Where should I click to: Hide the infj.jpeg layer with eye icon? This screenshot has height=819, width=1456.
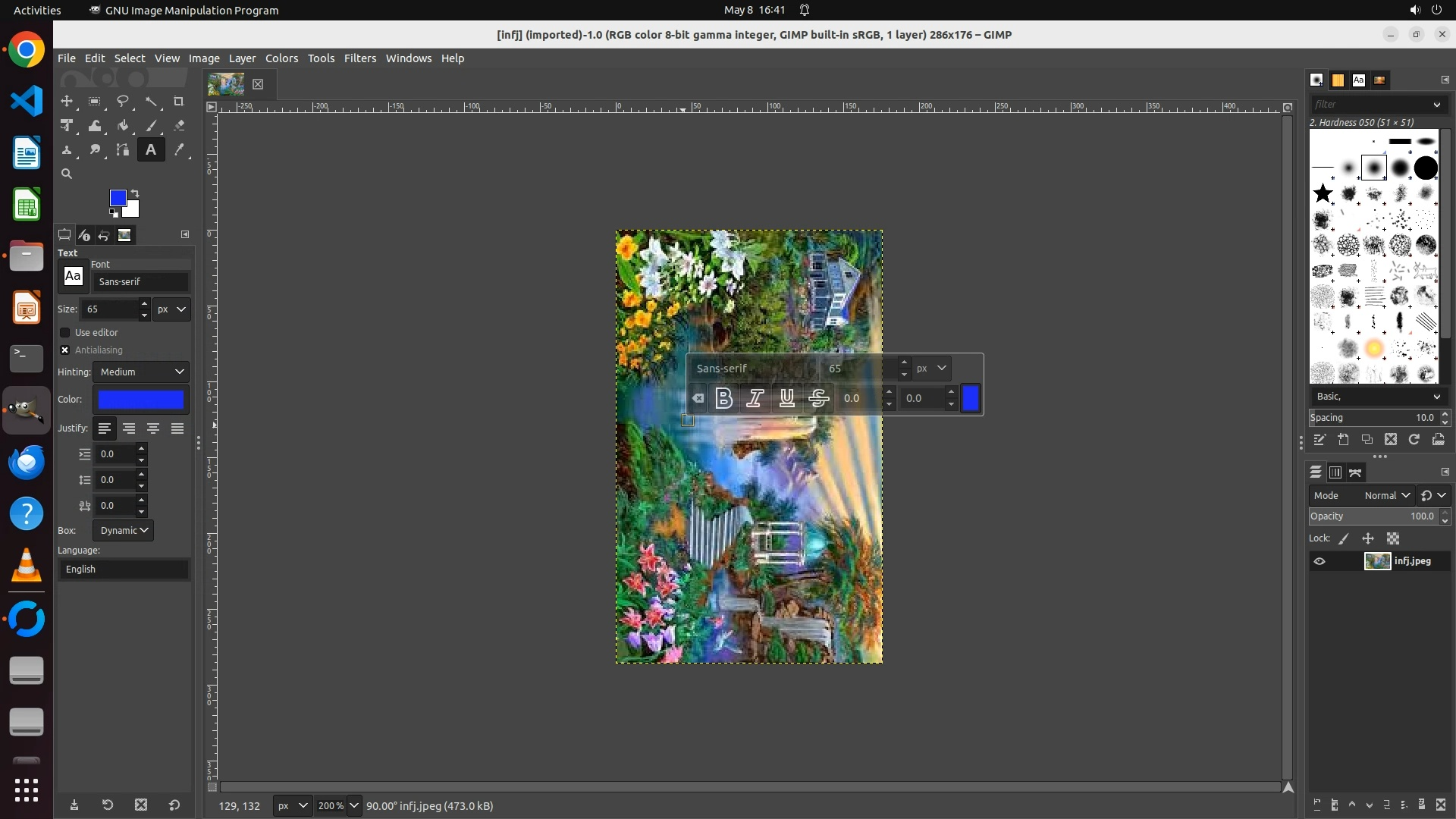tap(1319, 562)
